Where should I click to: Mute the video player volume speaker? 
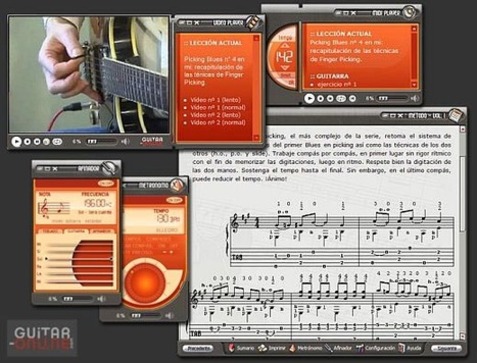click(125, 142)
